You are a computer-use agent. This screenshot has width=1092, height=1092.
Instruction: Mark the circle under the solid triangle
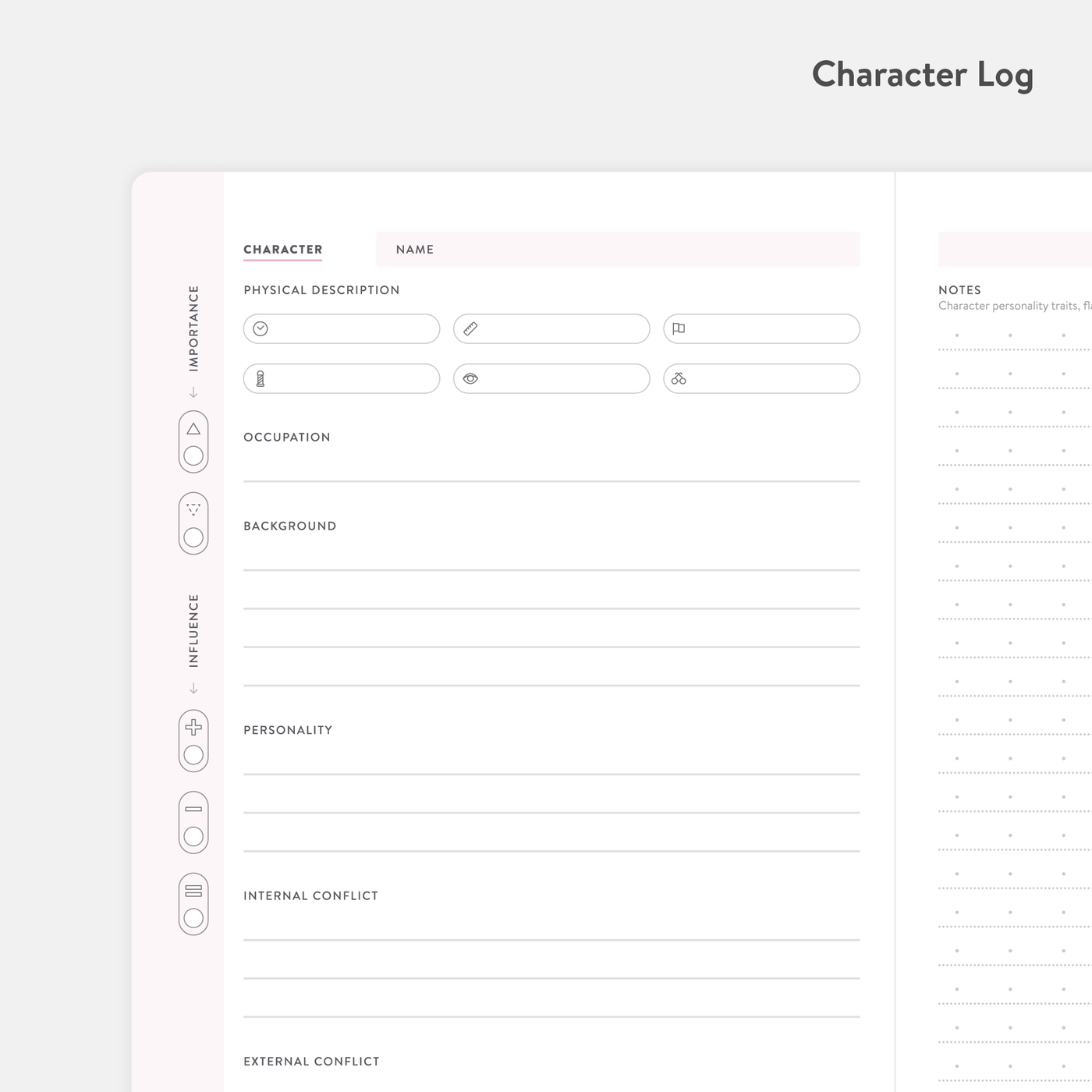coord(193,456)
